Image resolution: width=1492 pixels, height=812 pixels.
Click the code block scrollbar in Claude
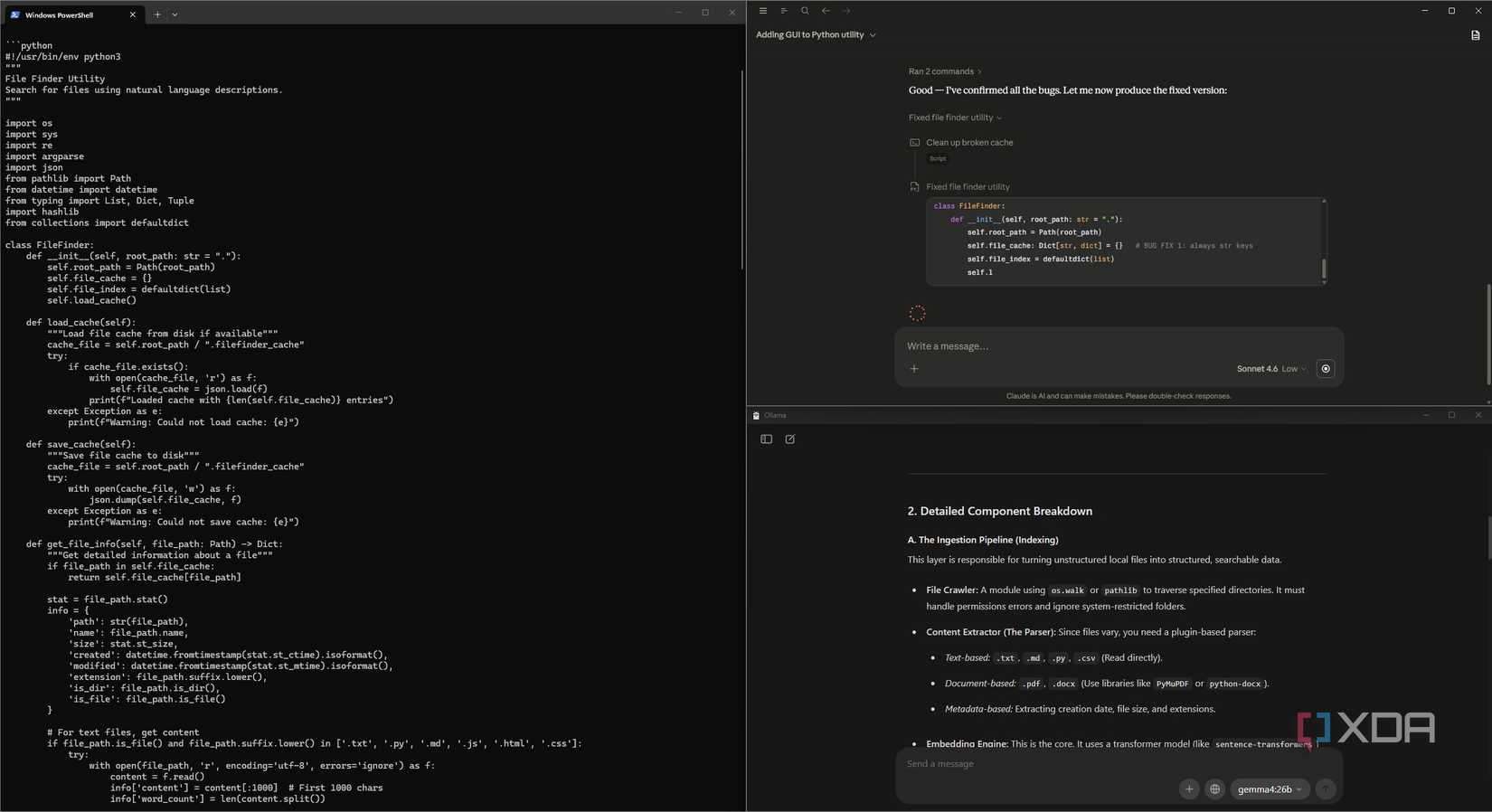click(1324, 269)
